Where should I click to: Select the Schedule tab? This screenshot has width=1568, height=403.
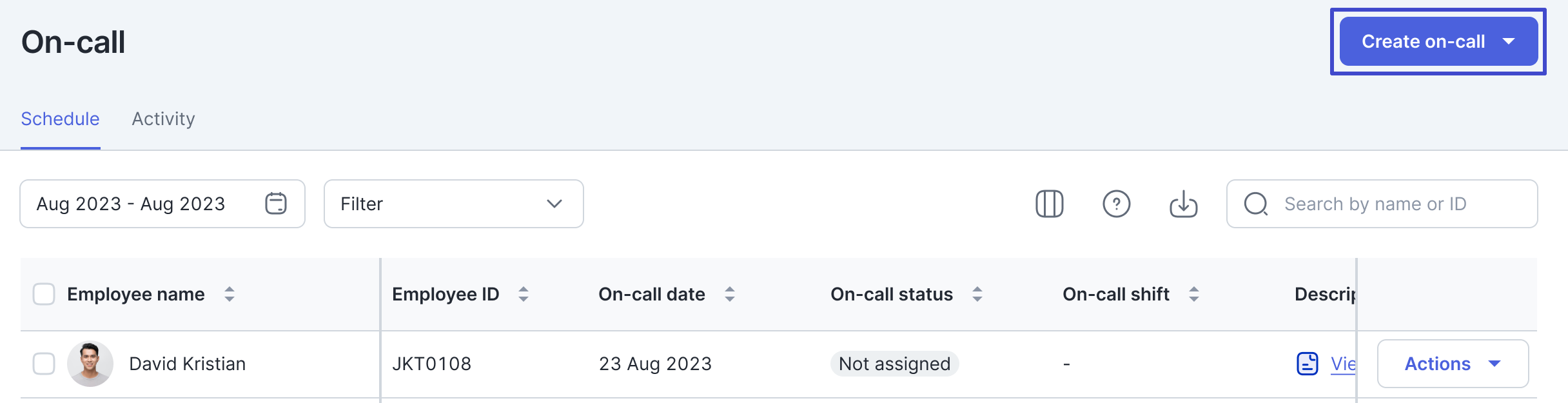coord(60,119)
